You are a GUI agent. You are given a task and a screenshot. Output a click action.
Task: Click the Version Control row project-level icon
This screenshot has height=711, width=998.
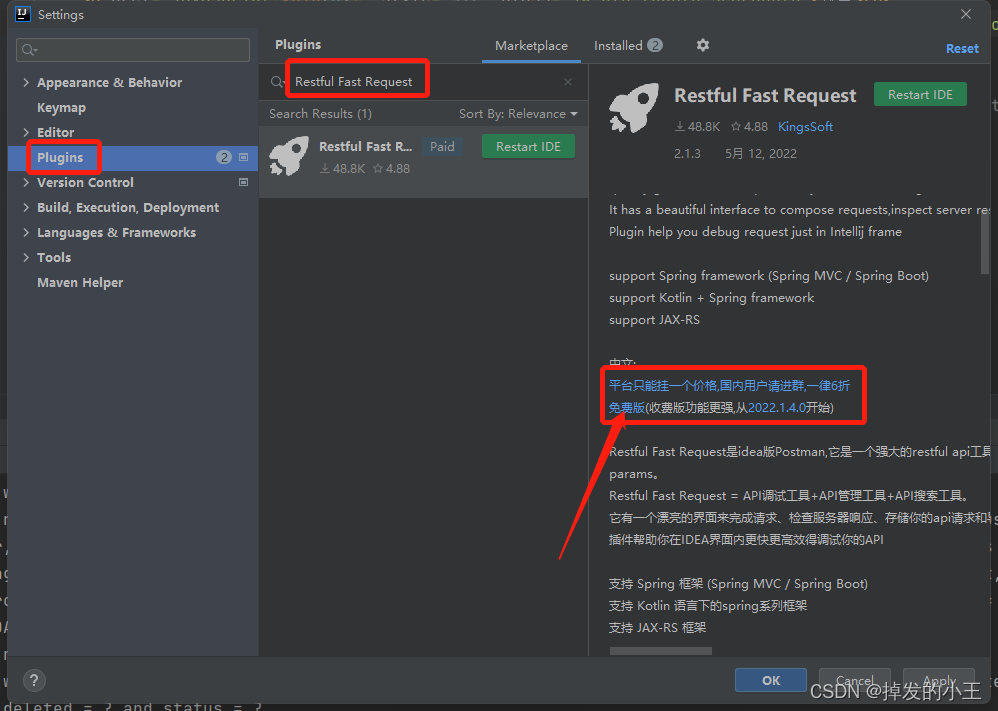pyautogui.click(x=243, y=182)
